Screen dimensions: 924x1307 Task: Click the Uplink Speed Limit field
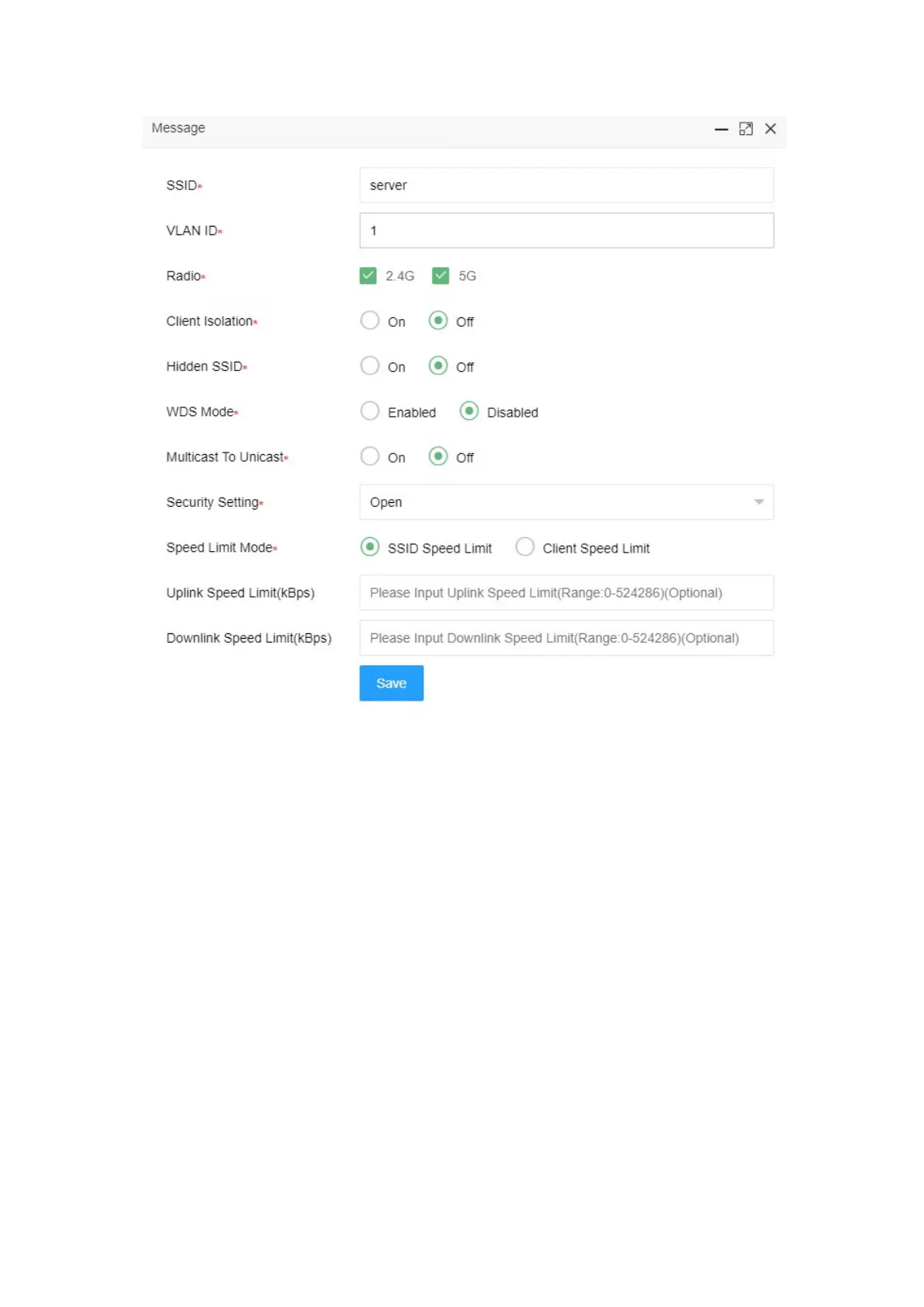coord(566,593)
